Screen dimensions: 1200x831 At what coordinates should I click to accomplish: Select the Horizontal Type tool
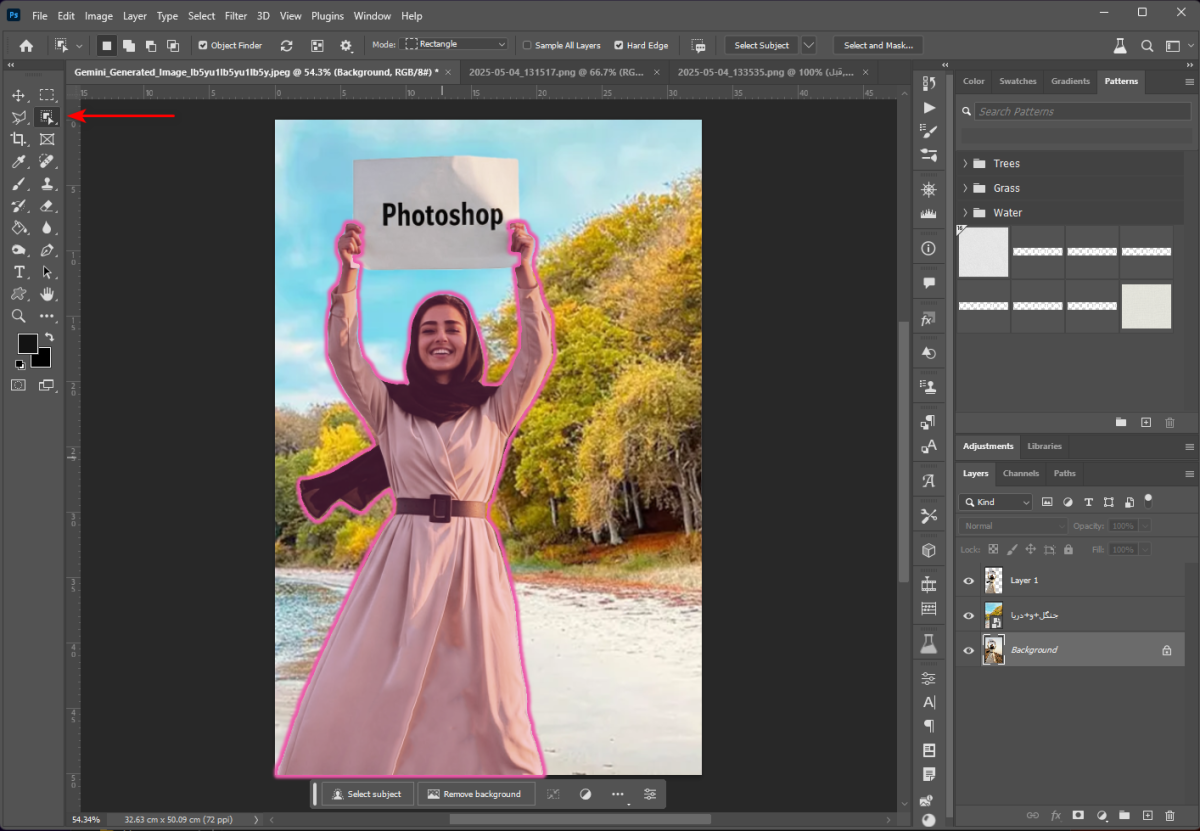[18, 272]
